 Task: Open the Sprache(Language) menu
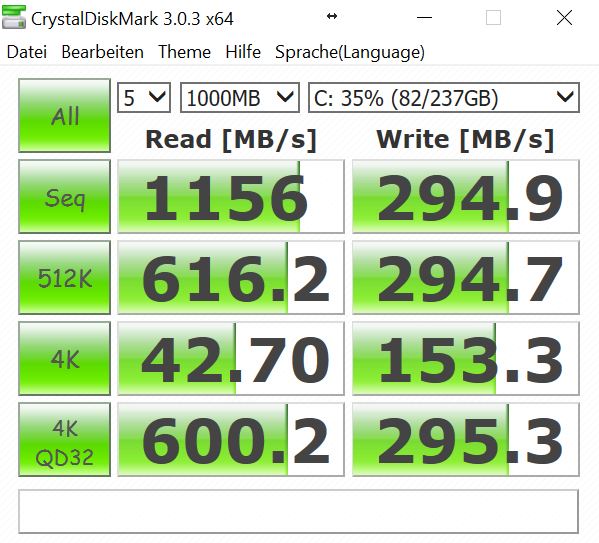350,52
